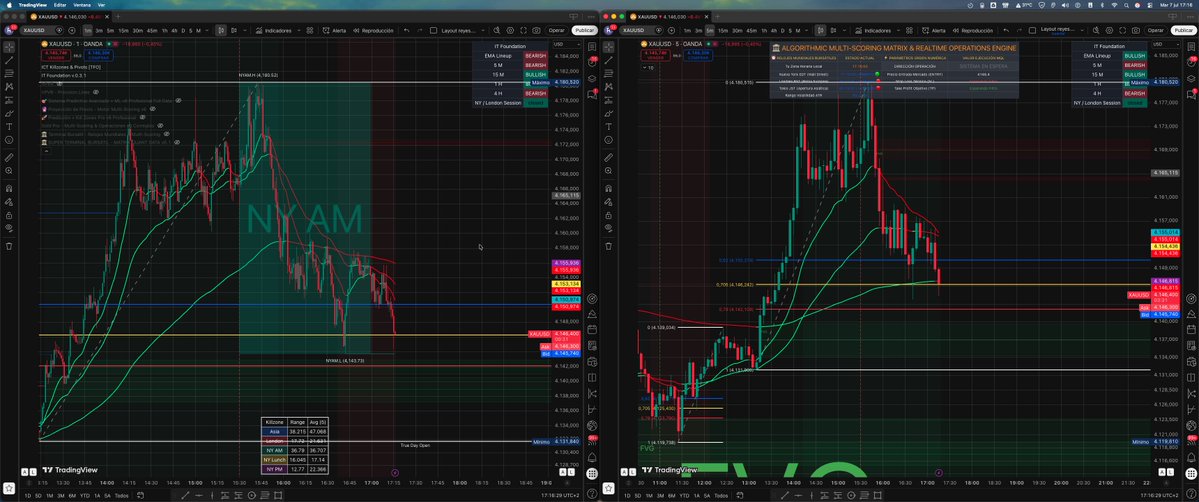Select YTD range in left window bottom bar
The width and height of the screenshot is (1199, 502).
[83, 496]
